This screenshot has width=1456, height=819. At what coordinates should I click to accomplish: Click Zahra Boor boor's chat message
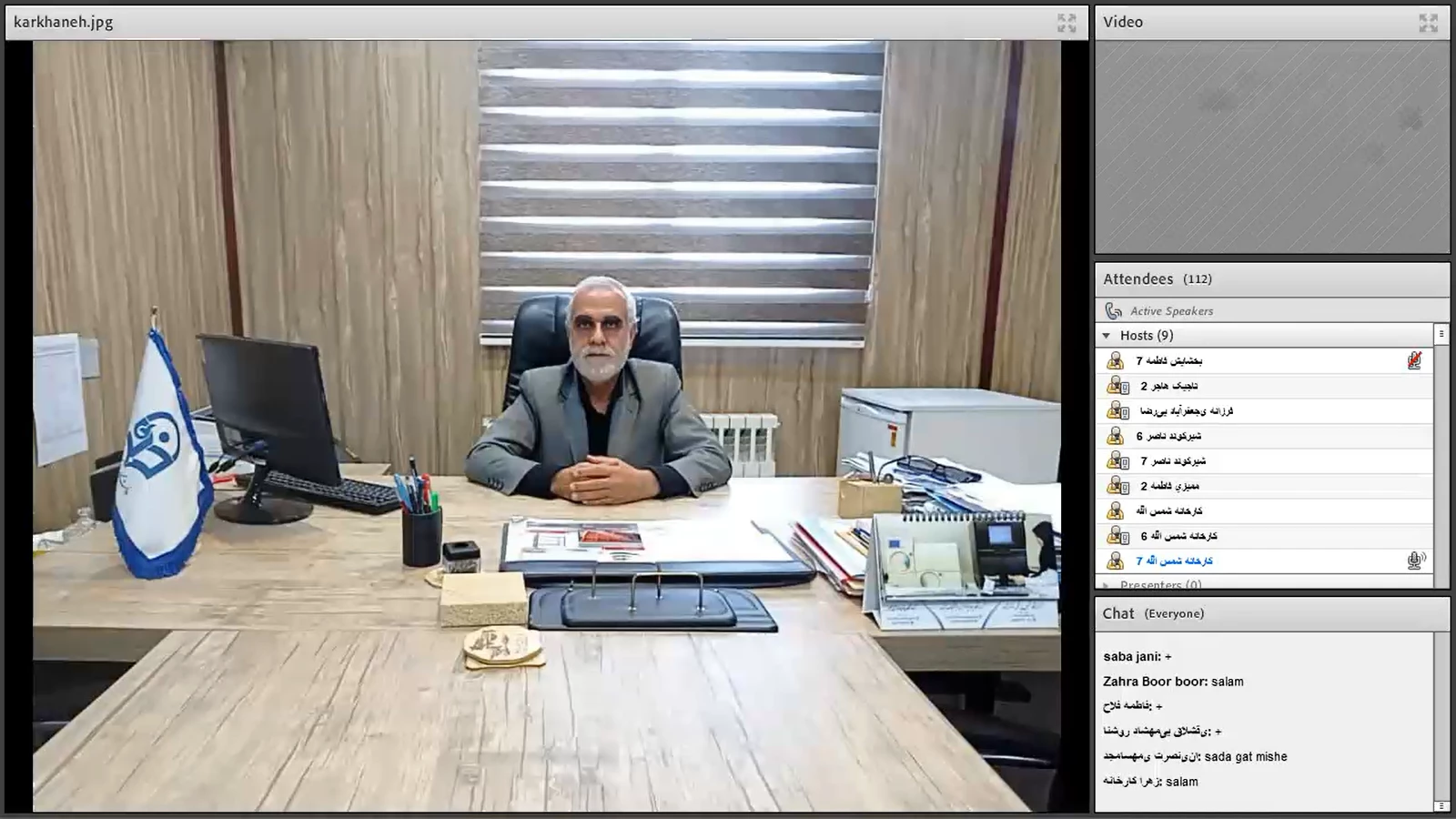pos(1173,682)
